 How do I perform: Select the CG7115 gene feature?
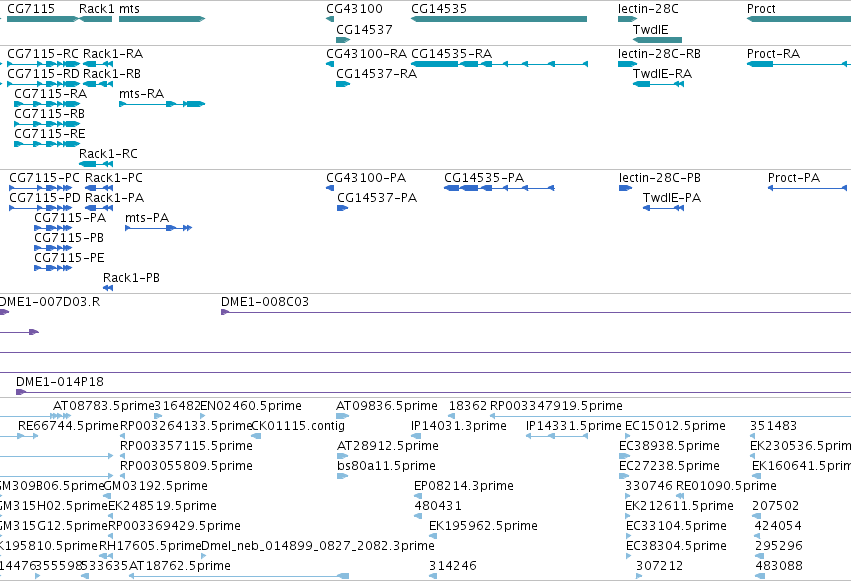pyautogui.click(x=42, y=19)
